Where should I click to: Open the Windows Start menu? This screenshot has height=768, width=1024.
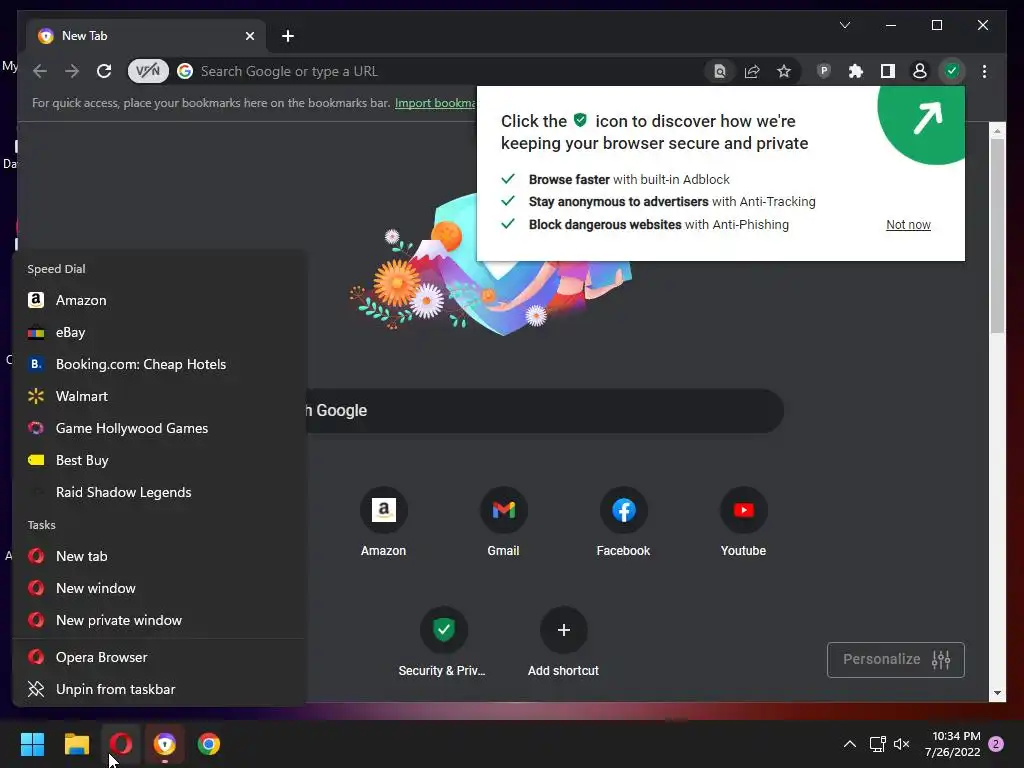tap(32, 744)
